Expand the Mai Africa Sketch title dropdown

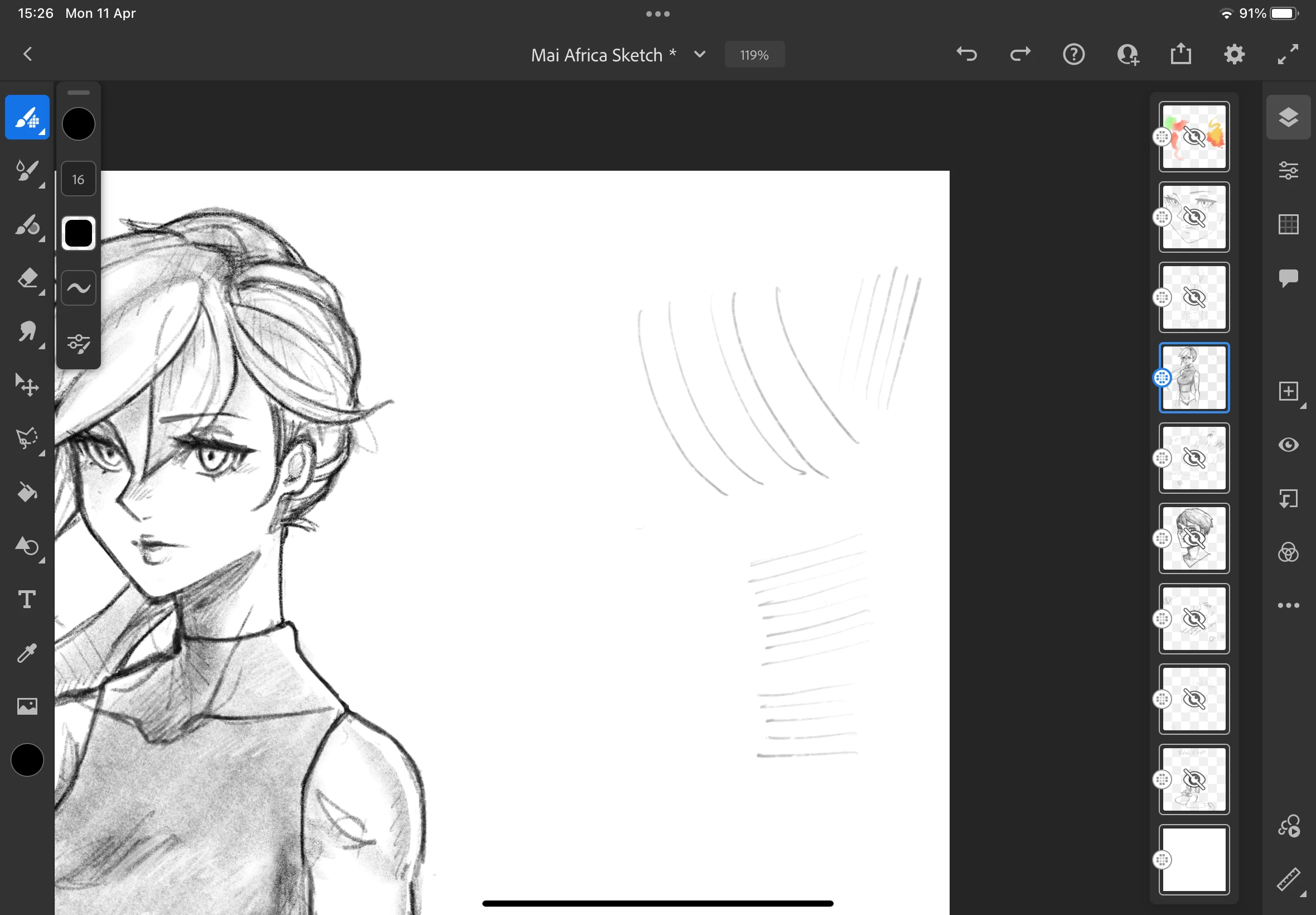point(699,55)
